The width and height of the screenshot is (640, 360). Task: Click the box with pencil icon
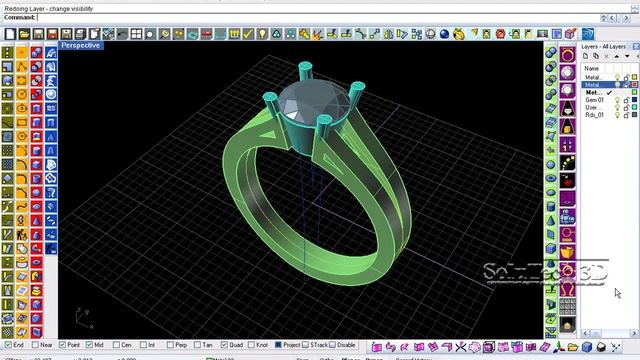pos(570,34)
